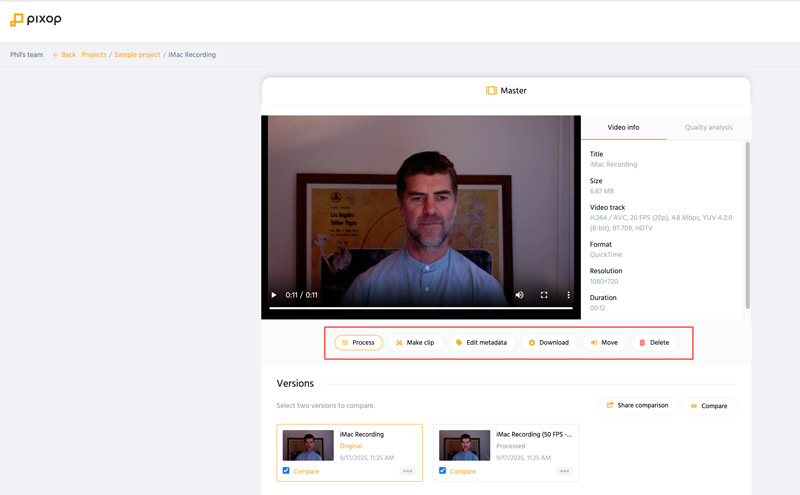The image size is (800, 495).
Task: Go to Sample project breadcrumb link
Action: click(137, 55)
